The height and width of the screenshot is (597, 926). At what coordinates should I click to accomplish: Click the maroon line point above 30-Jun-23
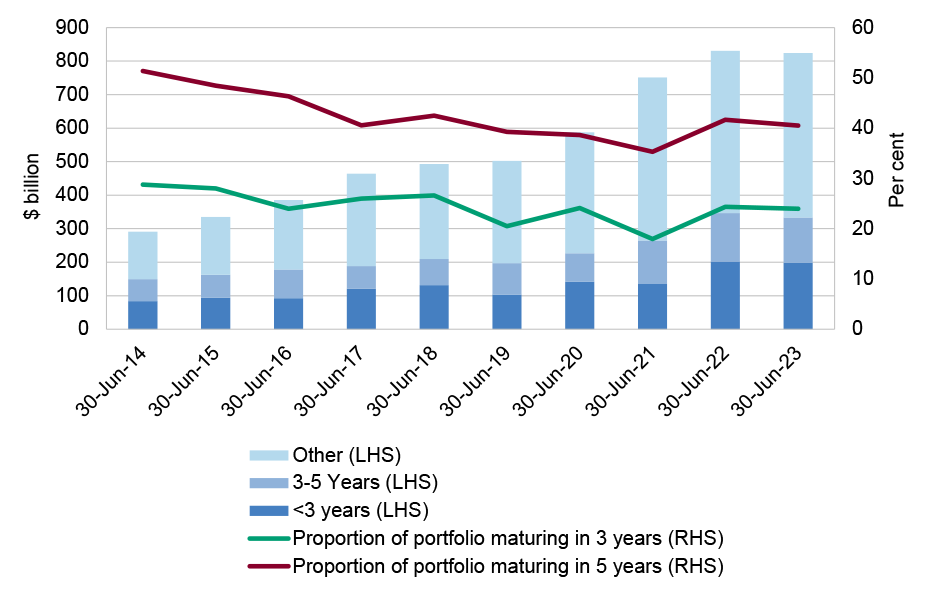tap(798, 125)
